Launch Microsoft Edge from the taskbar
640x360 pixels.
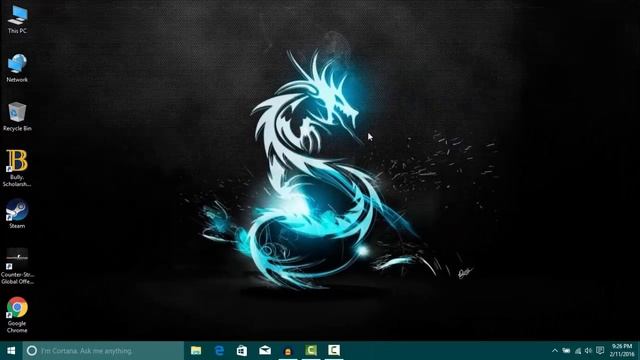pos(219,351)
